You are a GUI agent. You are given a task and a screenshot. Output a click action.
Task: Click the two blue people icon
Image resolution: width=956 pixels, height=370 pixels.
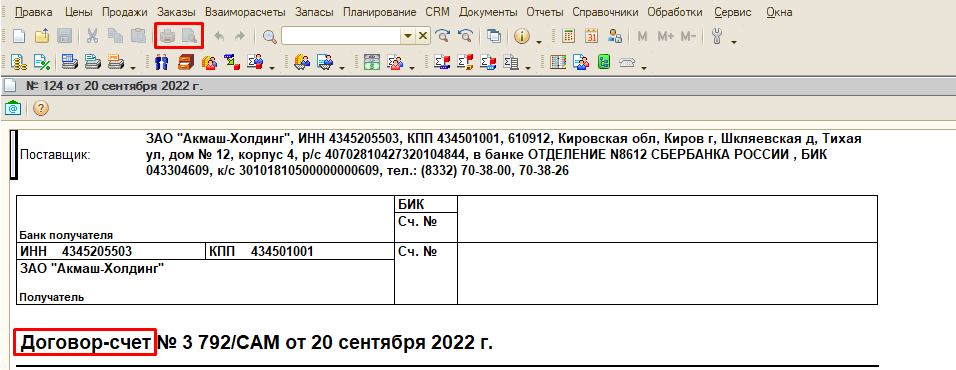tap(161, 62)
